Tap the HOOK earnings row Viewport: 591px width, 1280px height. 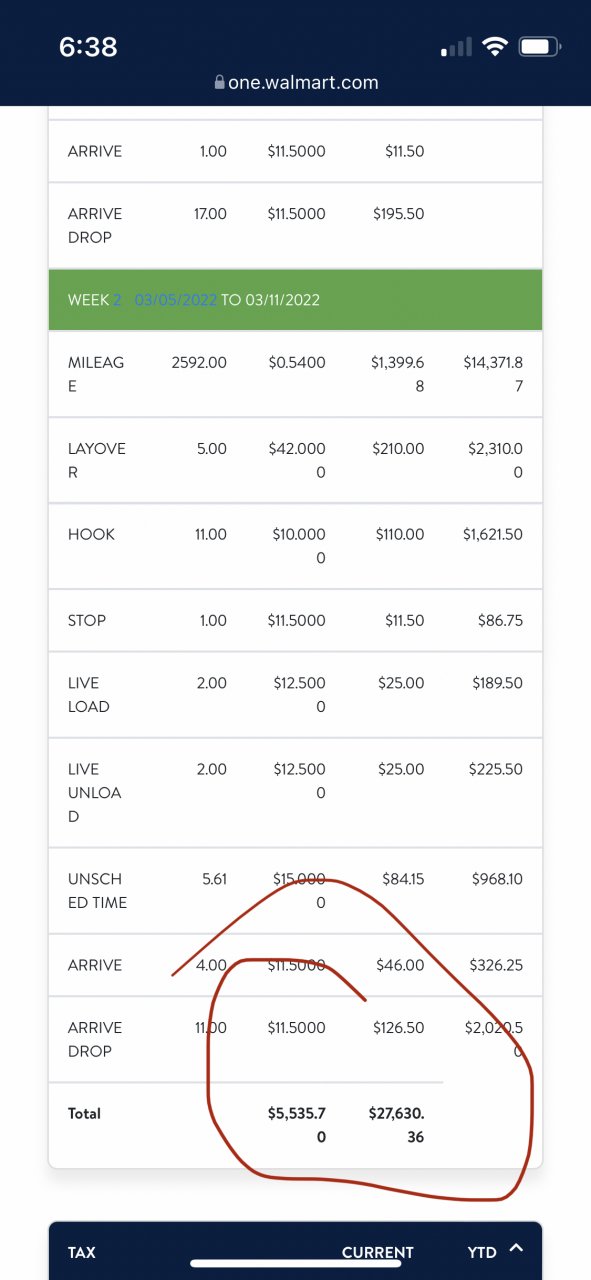(295, 546)
